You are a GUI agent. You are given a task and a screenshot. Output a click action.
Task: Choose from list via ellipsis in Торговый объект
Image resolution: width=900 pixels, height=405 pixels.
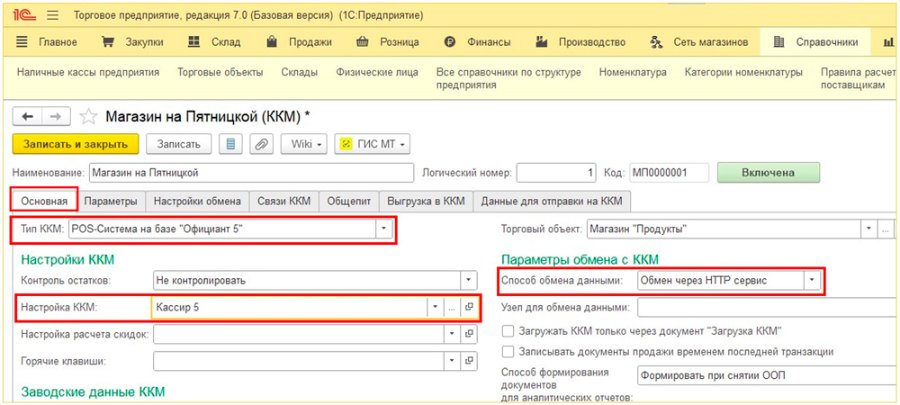(x=886, y=229)
